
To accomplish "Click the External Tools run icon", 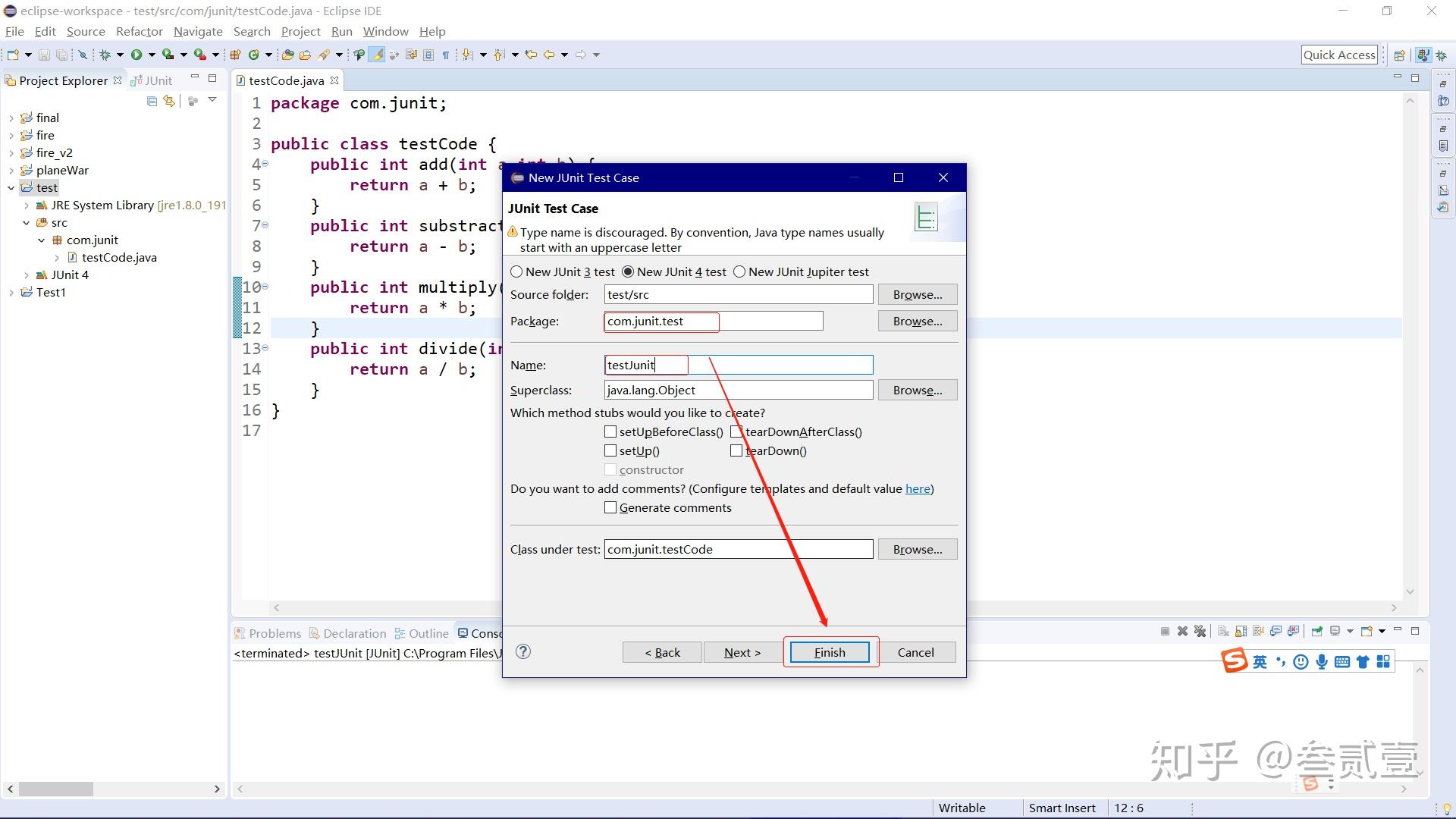I will tap(200, 55).
